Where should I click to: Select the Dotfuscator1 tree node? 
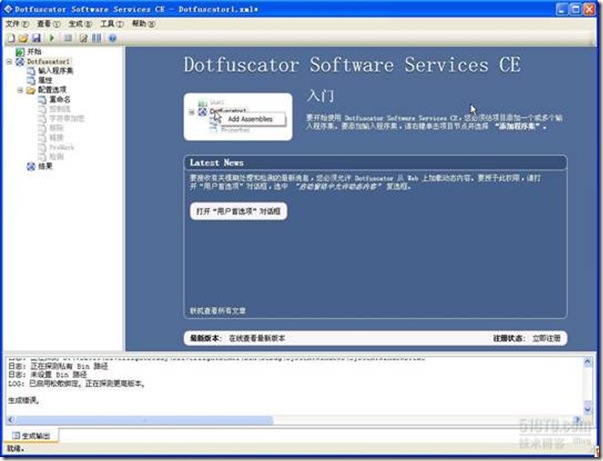48,62
